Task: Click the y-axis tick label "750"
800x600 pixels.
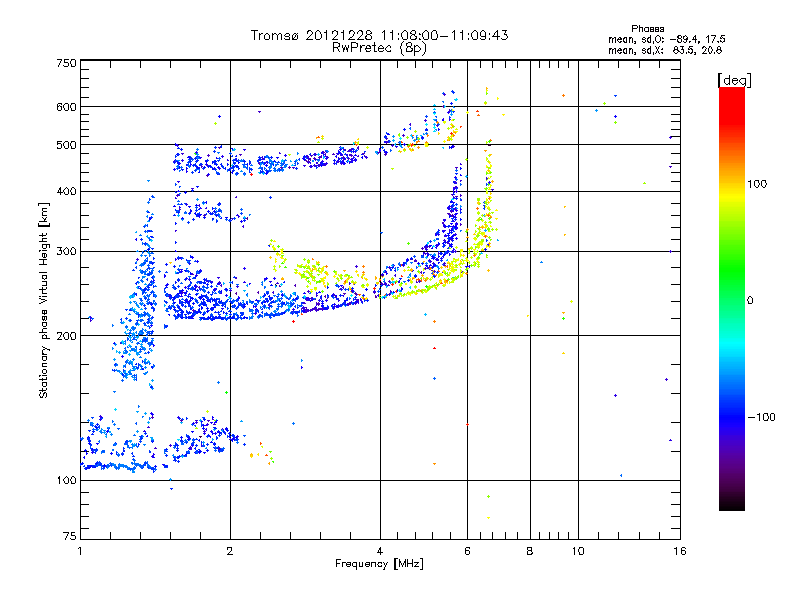Action: [x=67, y=63]
